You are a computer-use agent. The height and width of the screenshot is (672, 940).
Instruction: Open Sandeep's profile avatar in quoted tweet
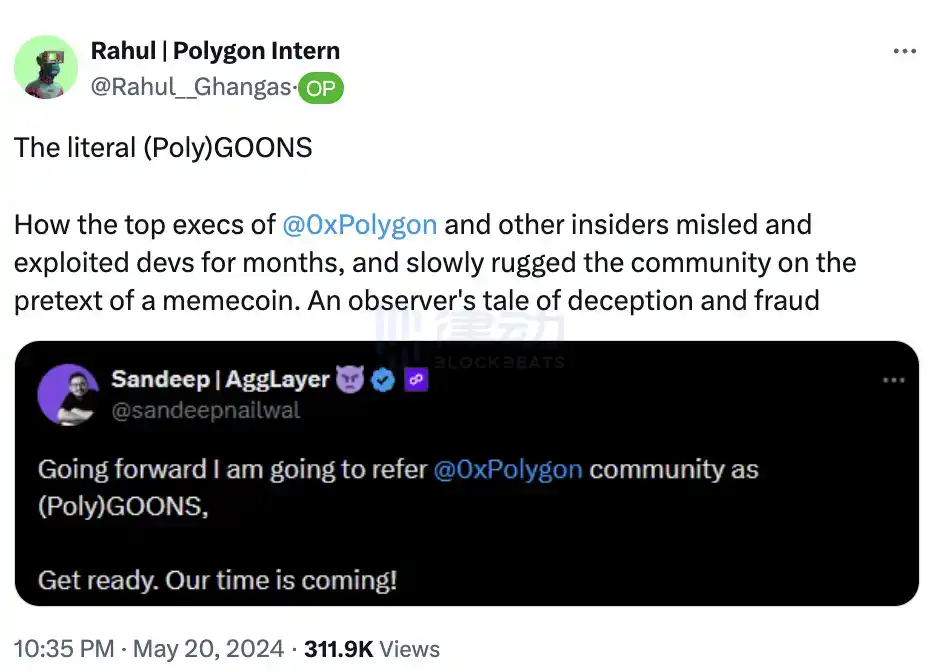pos(68,395)
